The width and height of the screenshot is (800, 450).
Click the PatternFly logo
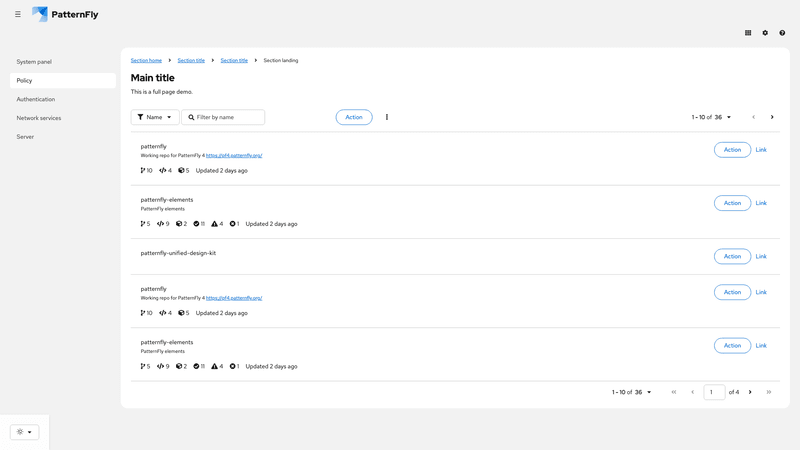tap(65, 14)
